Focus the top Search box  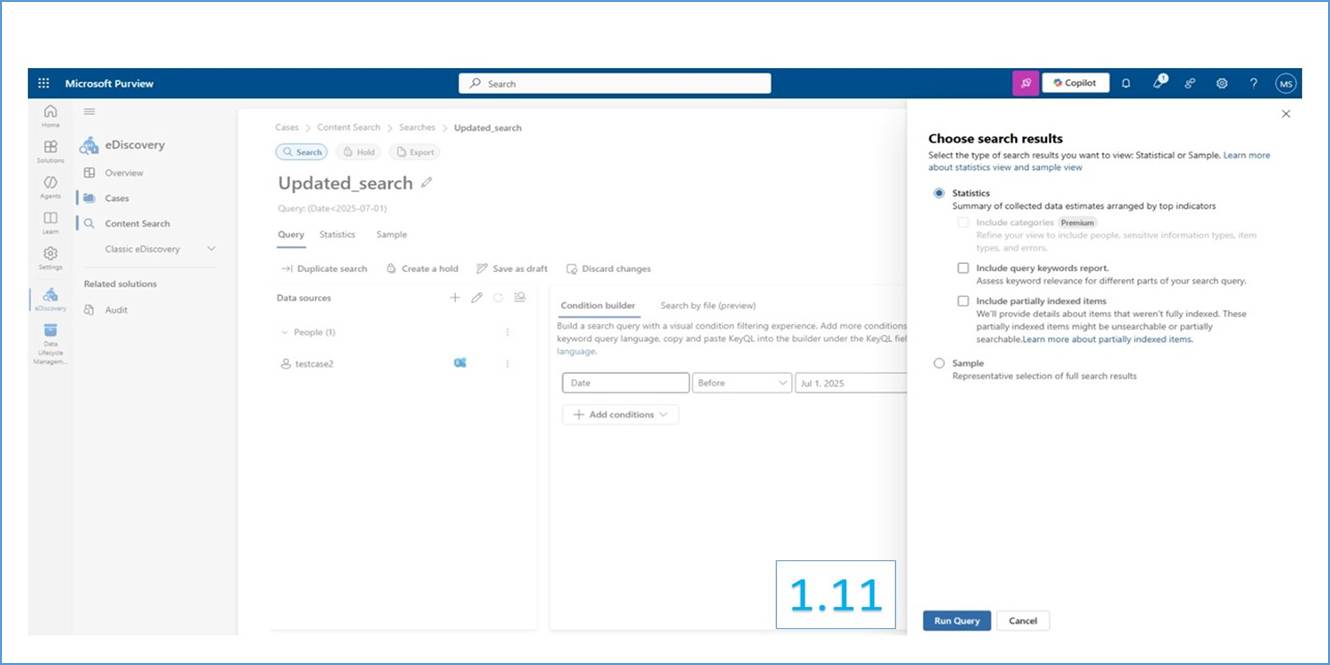tap(615, 84)
